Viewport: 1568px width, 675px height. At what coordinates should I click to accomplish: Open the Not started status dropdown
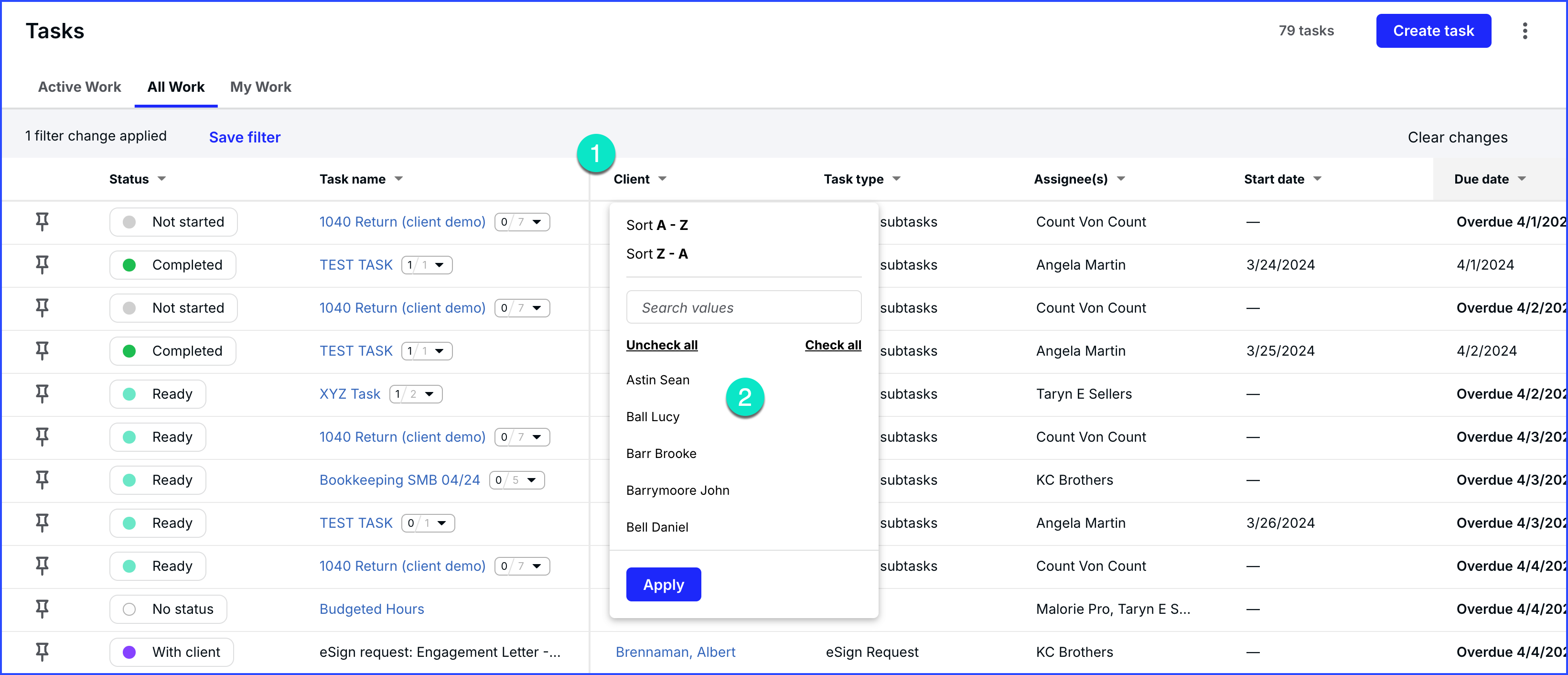pos(173,221)
